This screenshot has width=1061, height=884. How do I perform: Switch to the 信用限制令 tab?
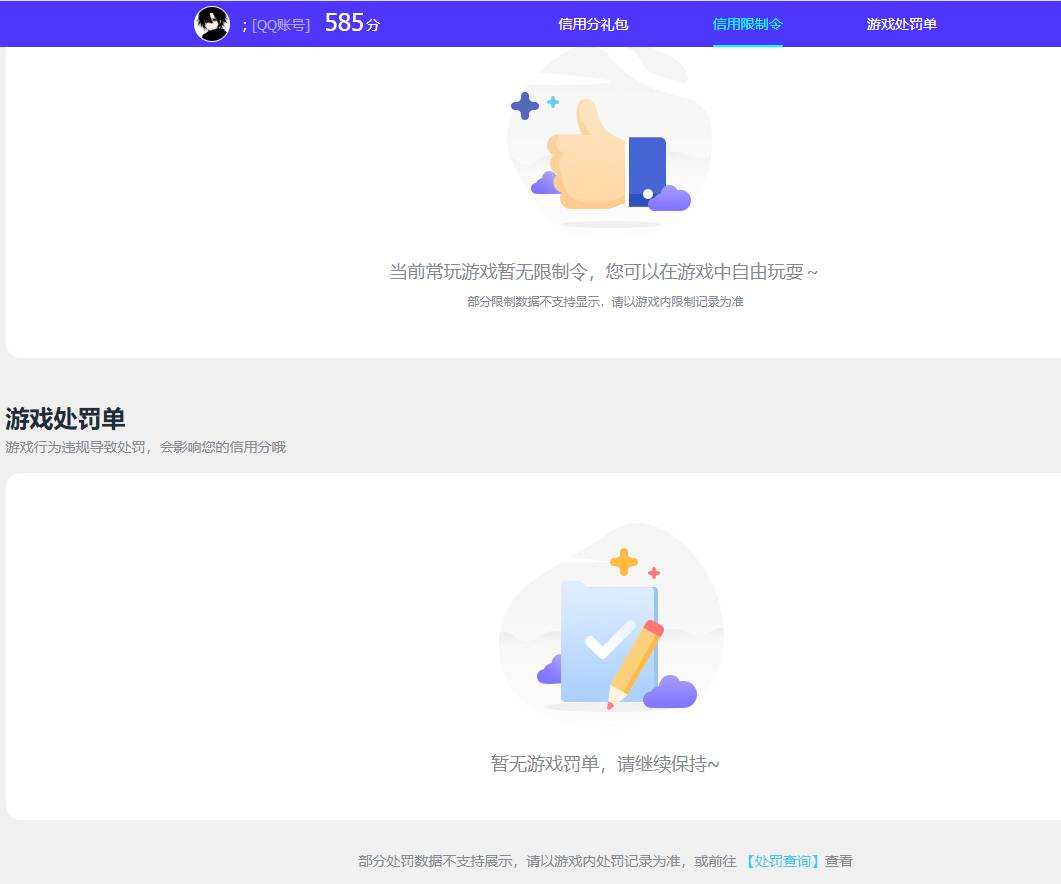(748, 24)
